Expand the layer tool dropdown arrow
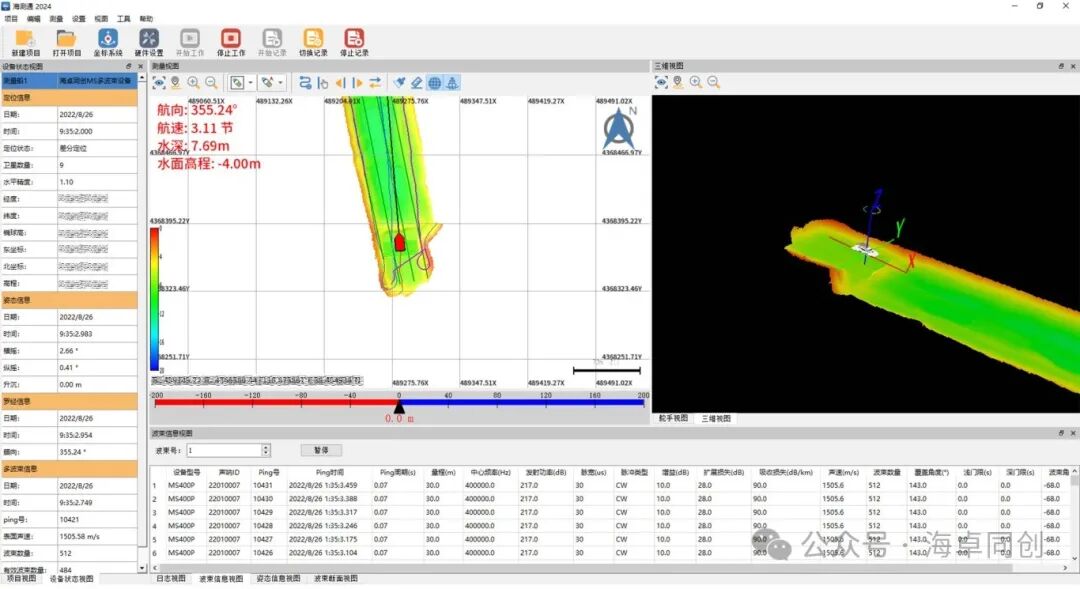 [x=250, y=83]
